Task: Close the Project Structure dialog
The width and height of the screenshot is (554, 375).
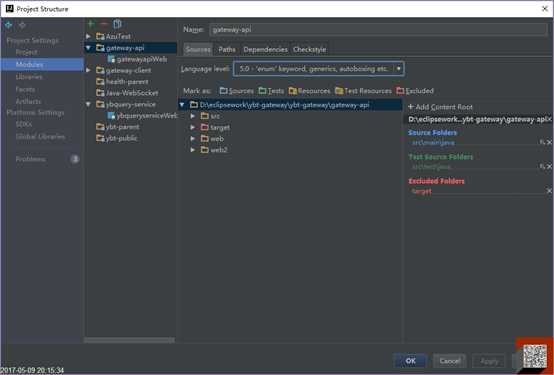Action: coord(544,9)
